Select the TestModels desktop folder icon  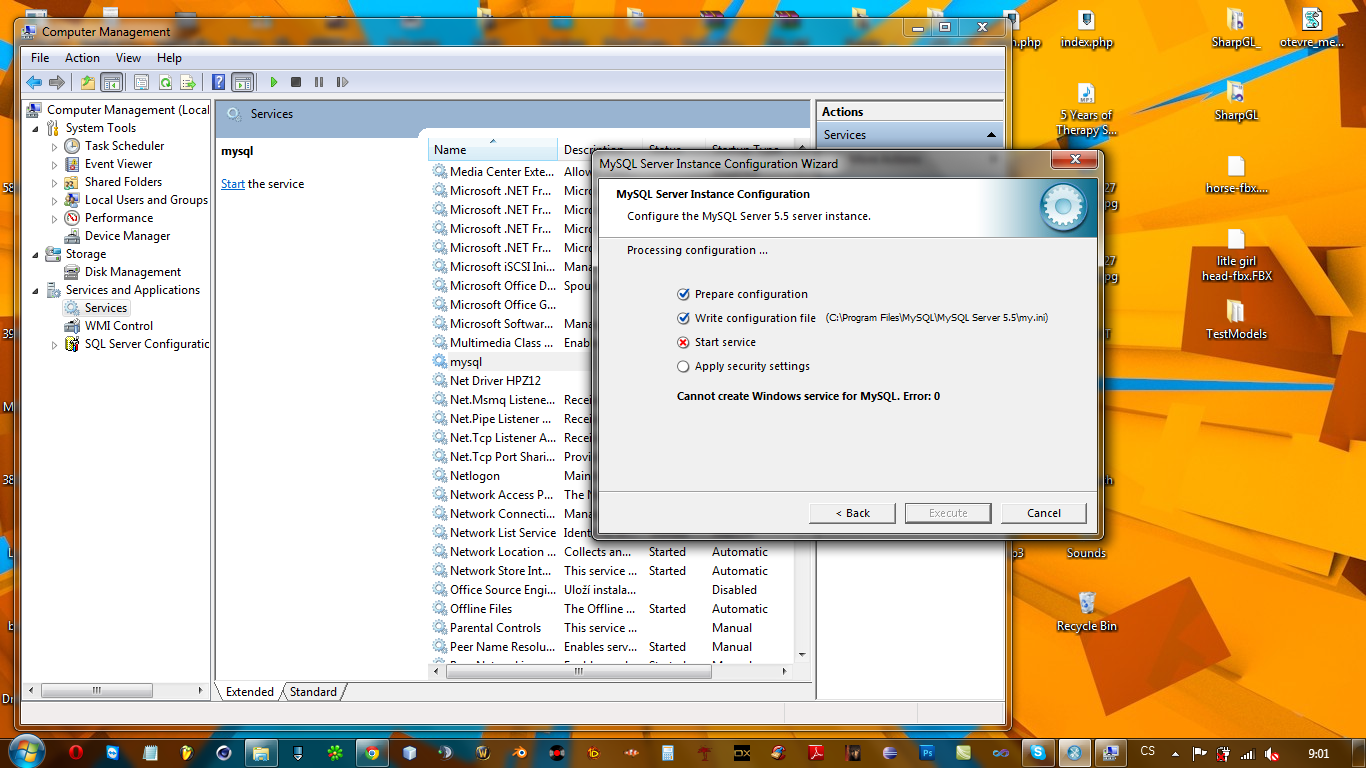(x=1236, y=319)
